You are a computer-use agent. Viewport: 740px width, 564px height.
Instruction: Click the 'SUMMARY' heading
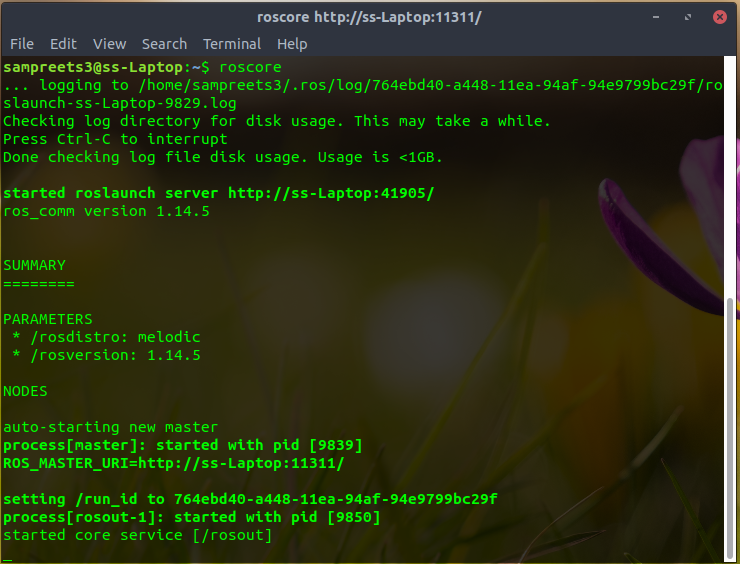click(x=34, y=265)
